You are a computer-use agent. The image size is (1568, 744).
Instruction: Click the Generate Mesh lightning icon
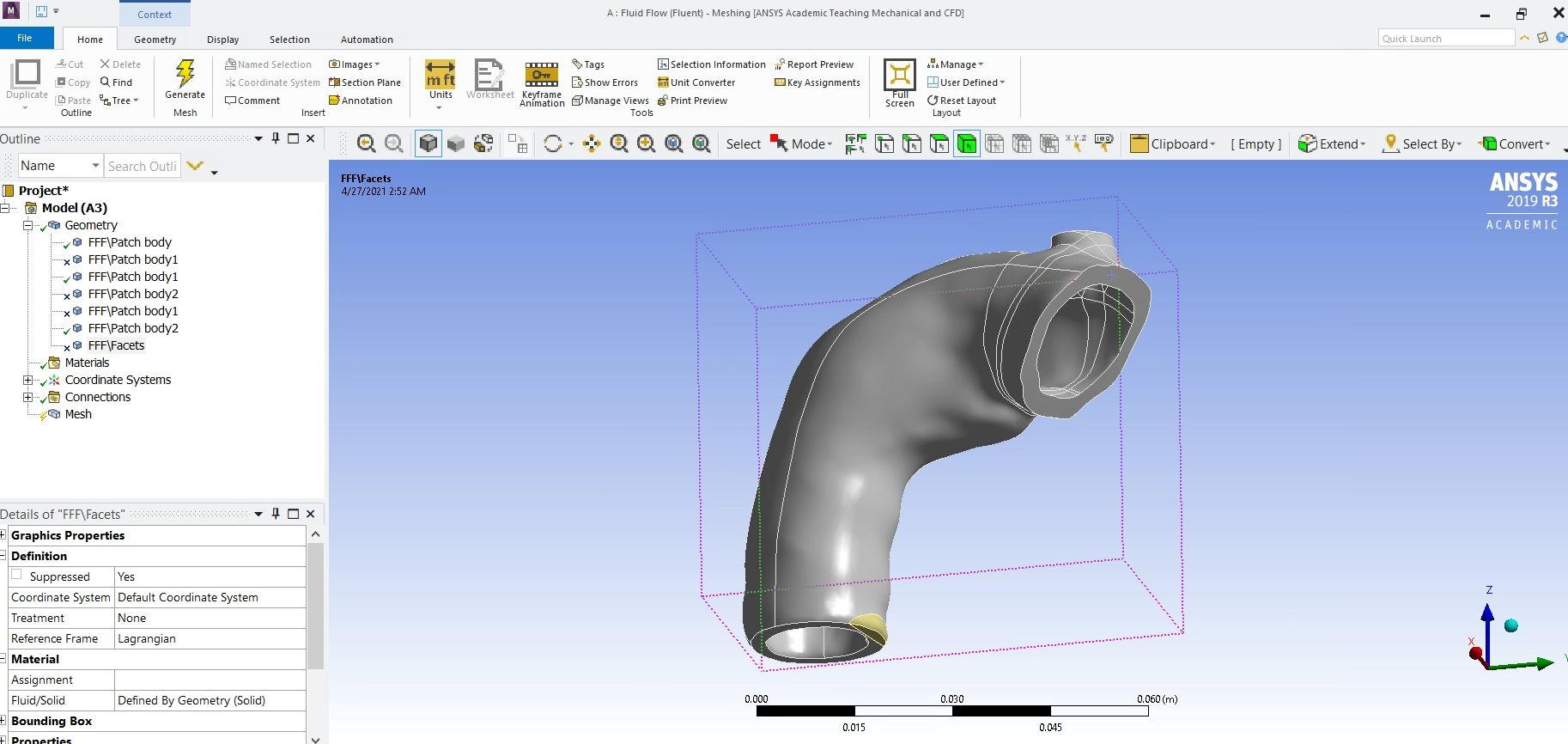pyautogui.click(x=185, y=75)
